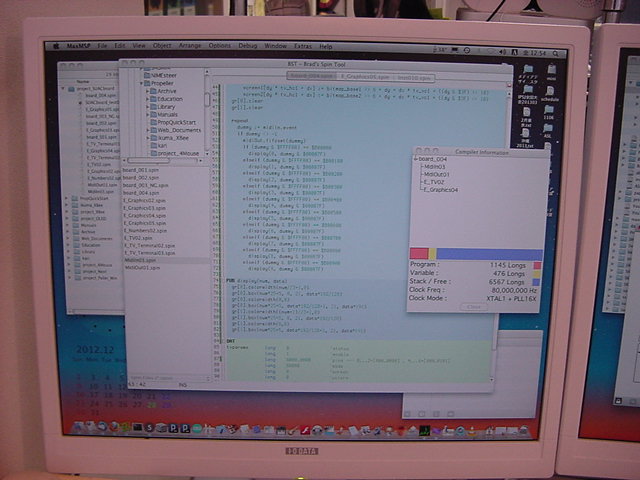Screen dimensions: 640x480
Task: Select the mini drive icon on the desktop
Action: click(552, 71)
